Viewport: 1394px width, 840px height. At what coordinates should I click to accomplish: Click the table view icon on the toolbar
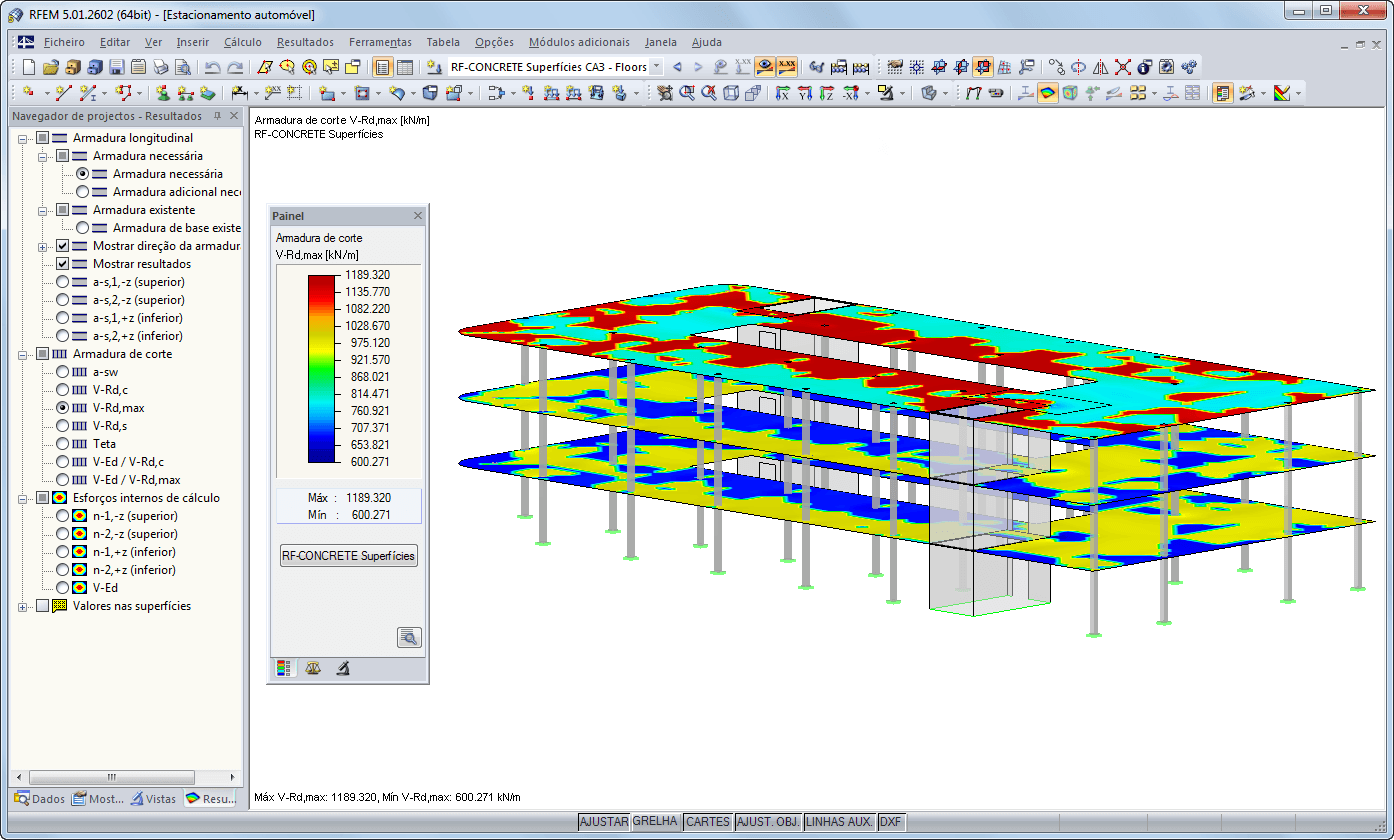click(407, 67)
